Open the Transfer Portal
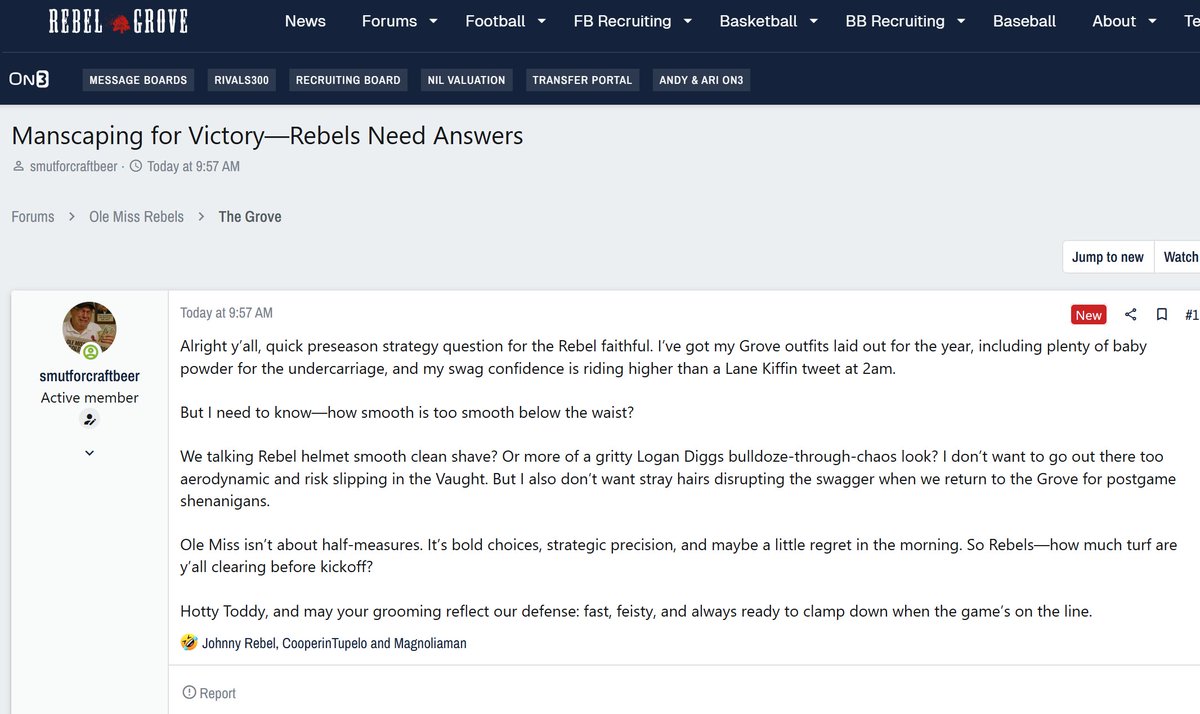This screenshot has width=1200, height=714. [582, 80]
